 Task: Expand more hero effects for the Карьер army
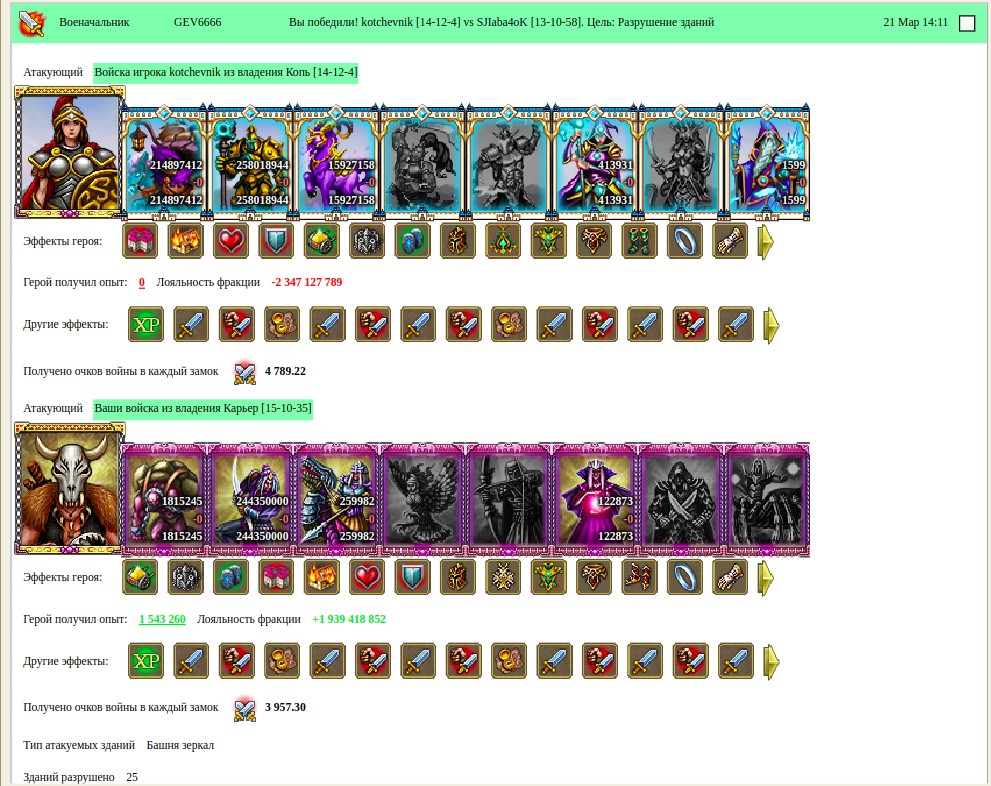(765, 578)
